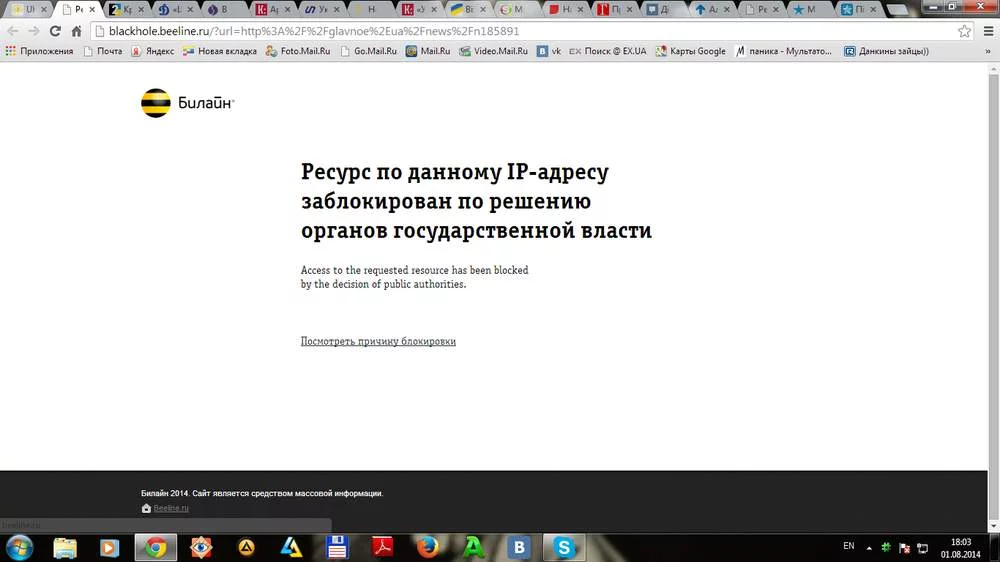Image resolution: width=1000 pixels, height=562 pixels.
Task: Open the Поиск @ EX.UA bookmark
Action: [x=608, y=51]
